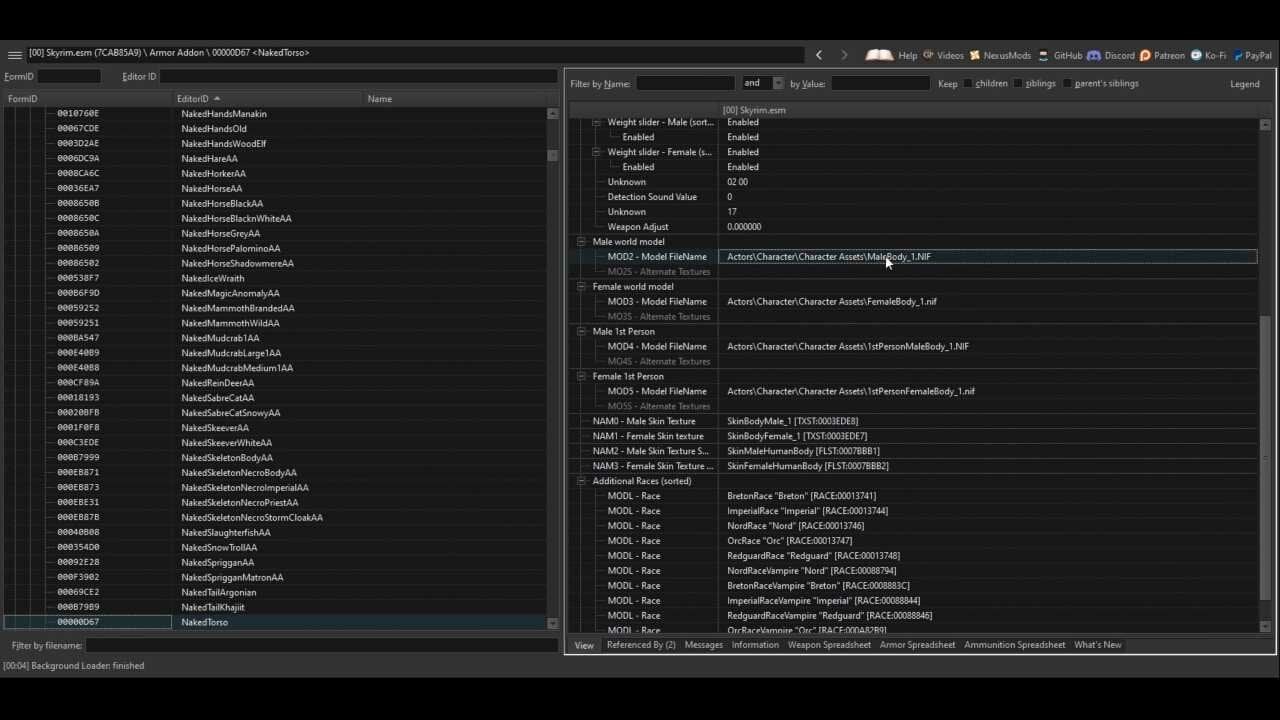Toggle parent's siblings checkbox
This screenshot has width=1280, height=720.
(x=1067, y=84)
